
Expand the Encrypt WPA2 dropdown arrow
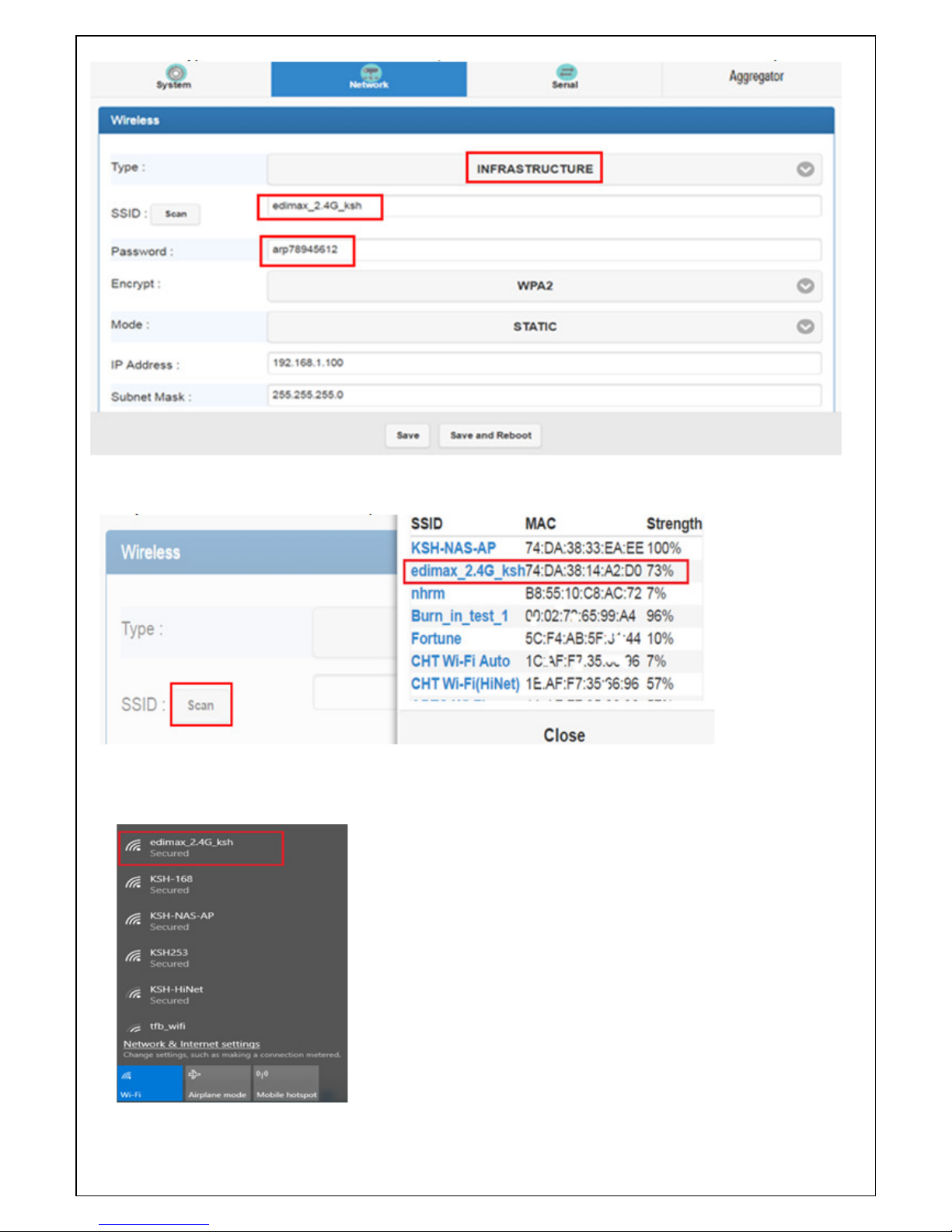tap(805, 286)
